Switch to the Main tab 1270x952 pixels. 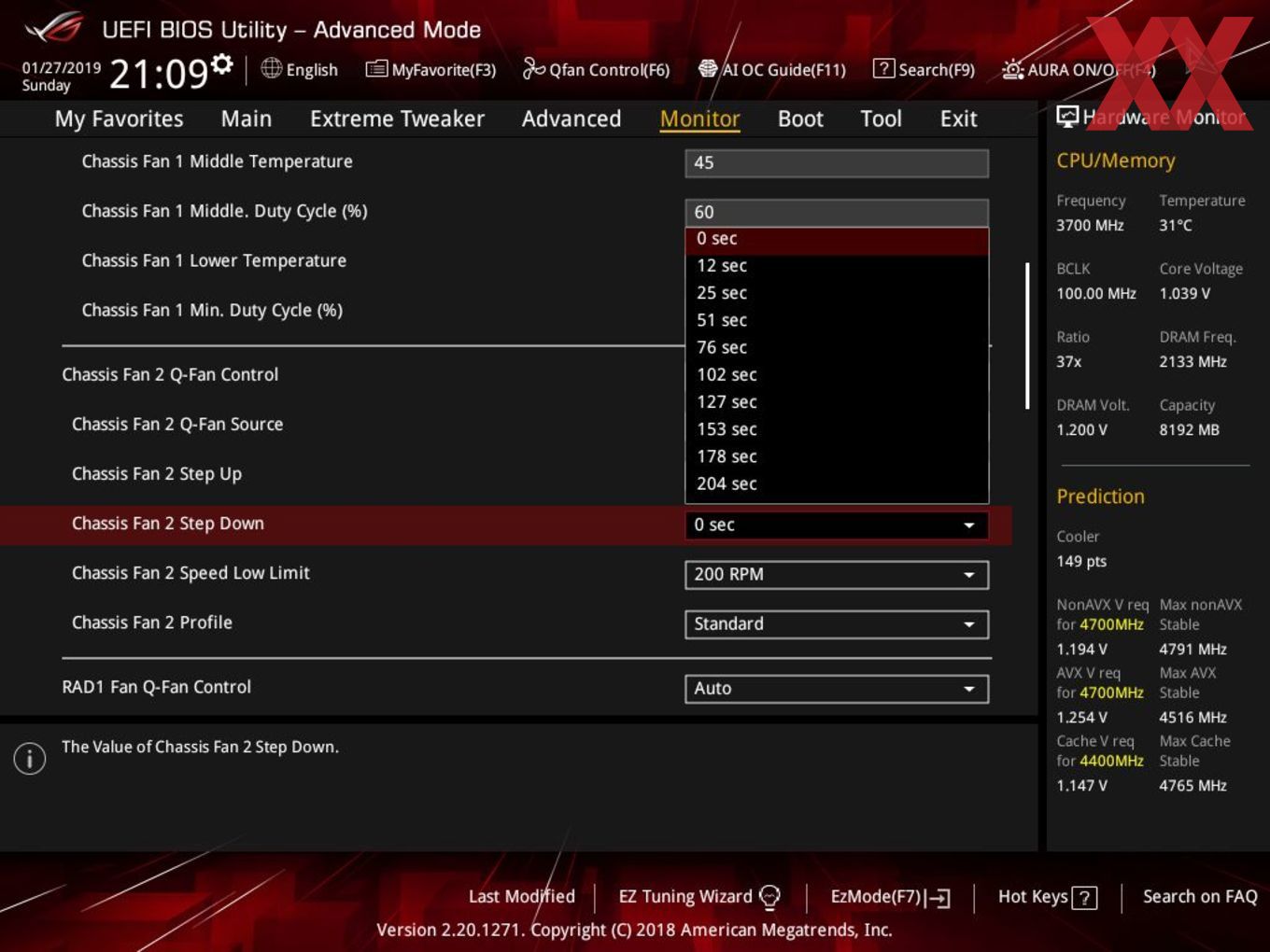pyautogui.click(x=247, y=119)
